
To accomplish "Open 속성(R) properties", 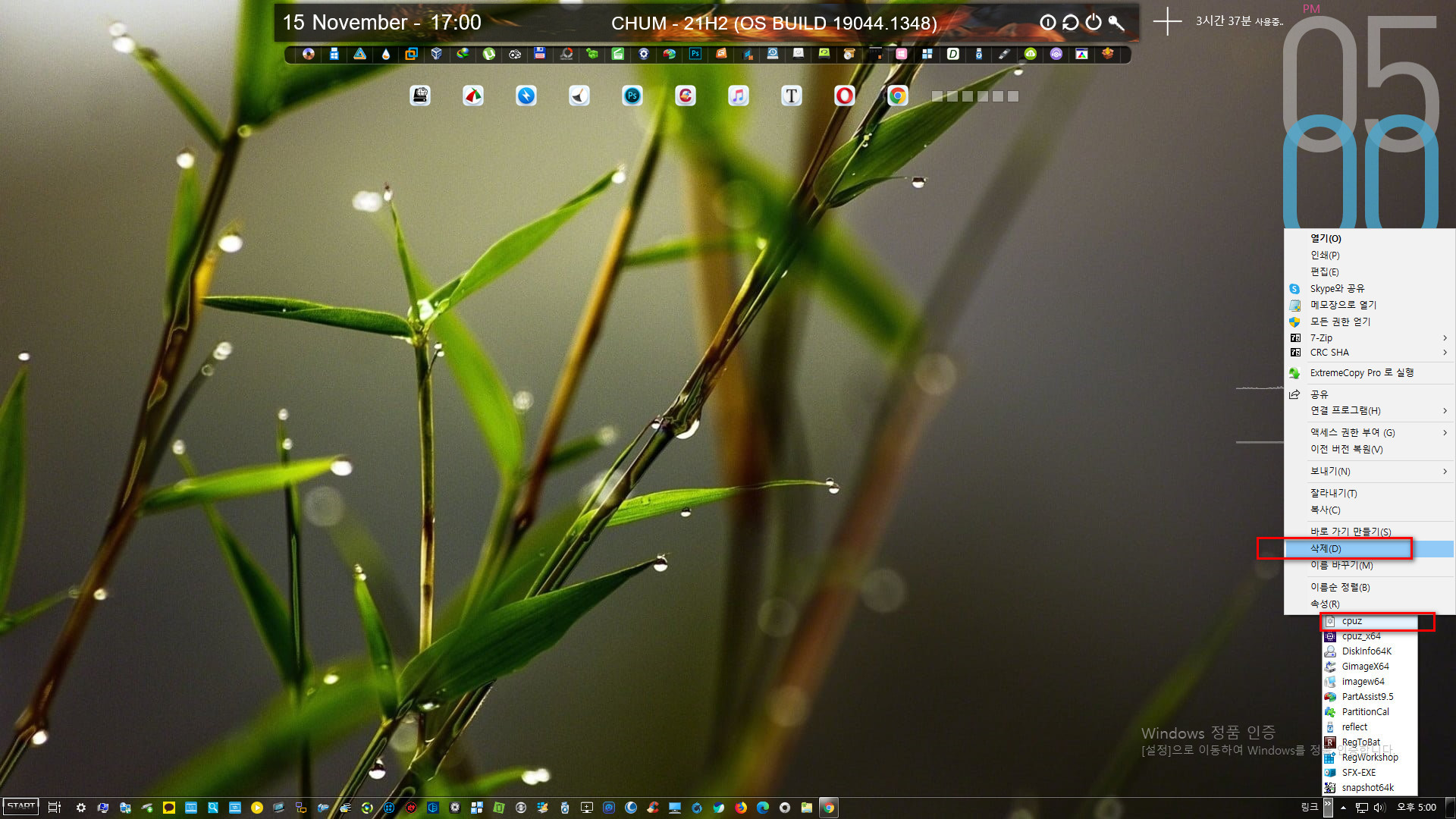I will coord(1369,604).
